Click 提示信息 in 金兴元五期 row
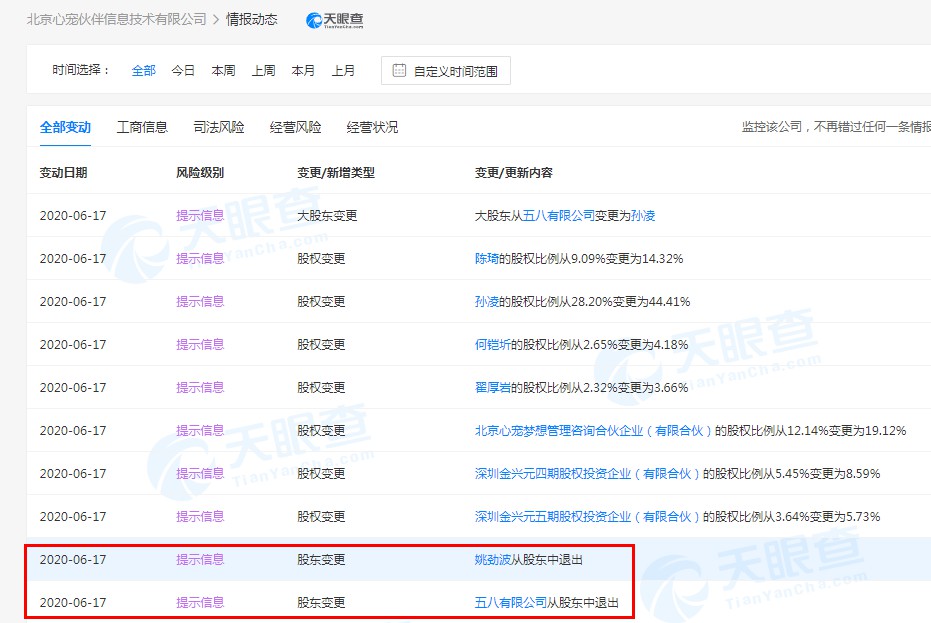Screen dimensions: 931x623 tap(200, 517)
